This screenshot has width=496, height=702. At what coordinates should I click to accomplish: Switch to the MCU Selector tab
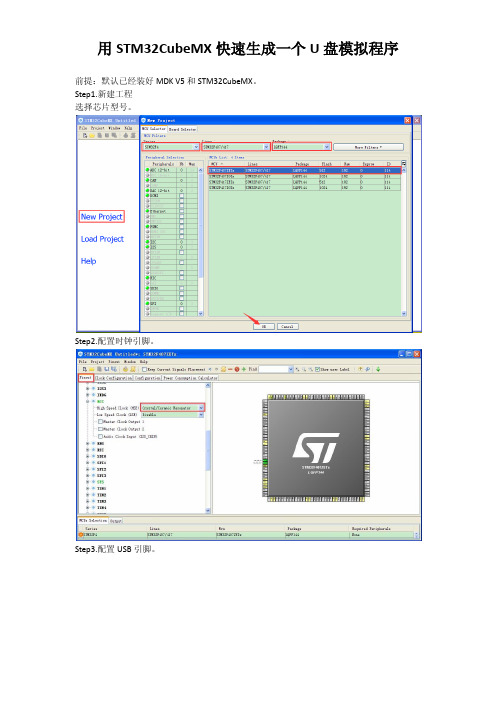pos(154,128)
